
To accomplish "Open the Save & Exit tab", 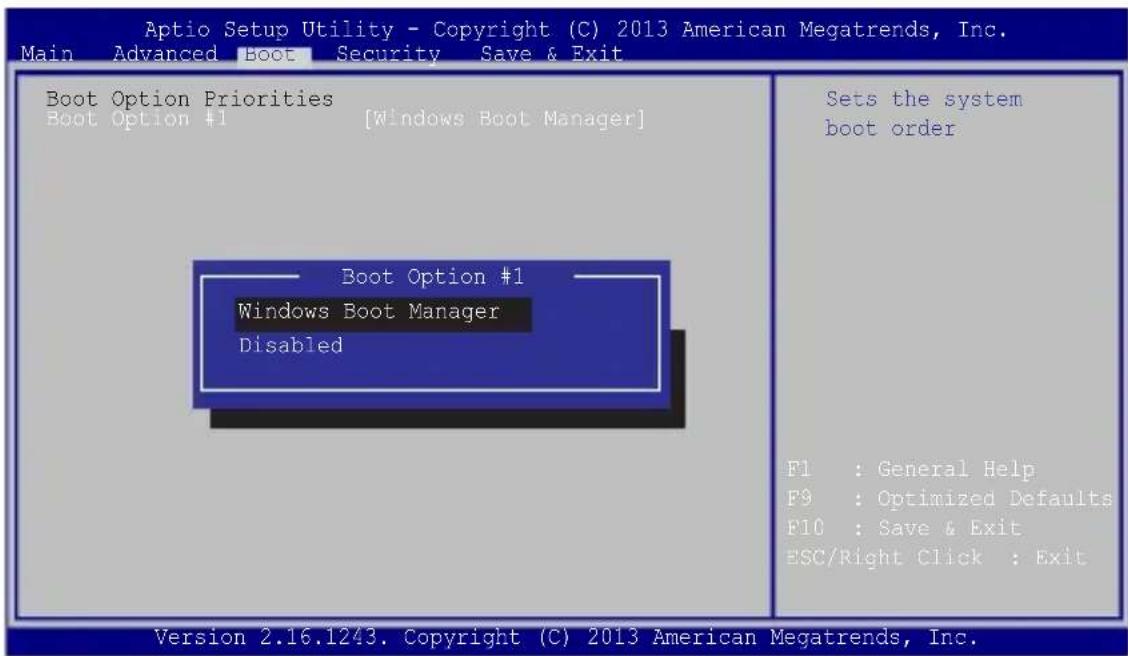I will pos(551,54).
